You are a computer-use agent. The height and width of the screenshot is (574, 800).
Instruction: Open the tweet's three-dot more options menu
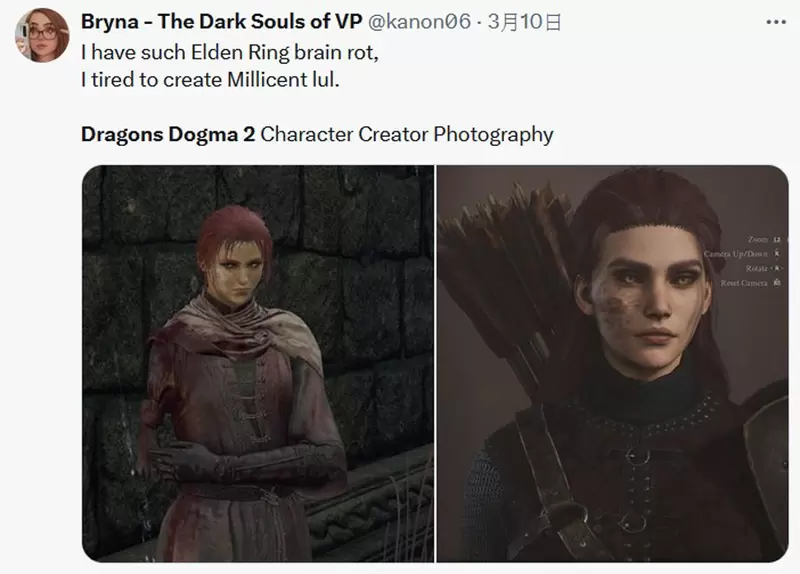tap(776, 22)
